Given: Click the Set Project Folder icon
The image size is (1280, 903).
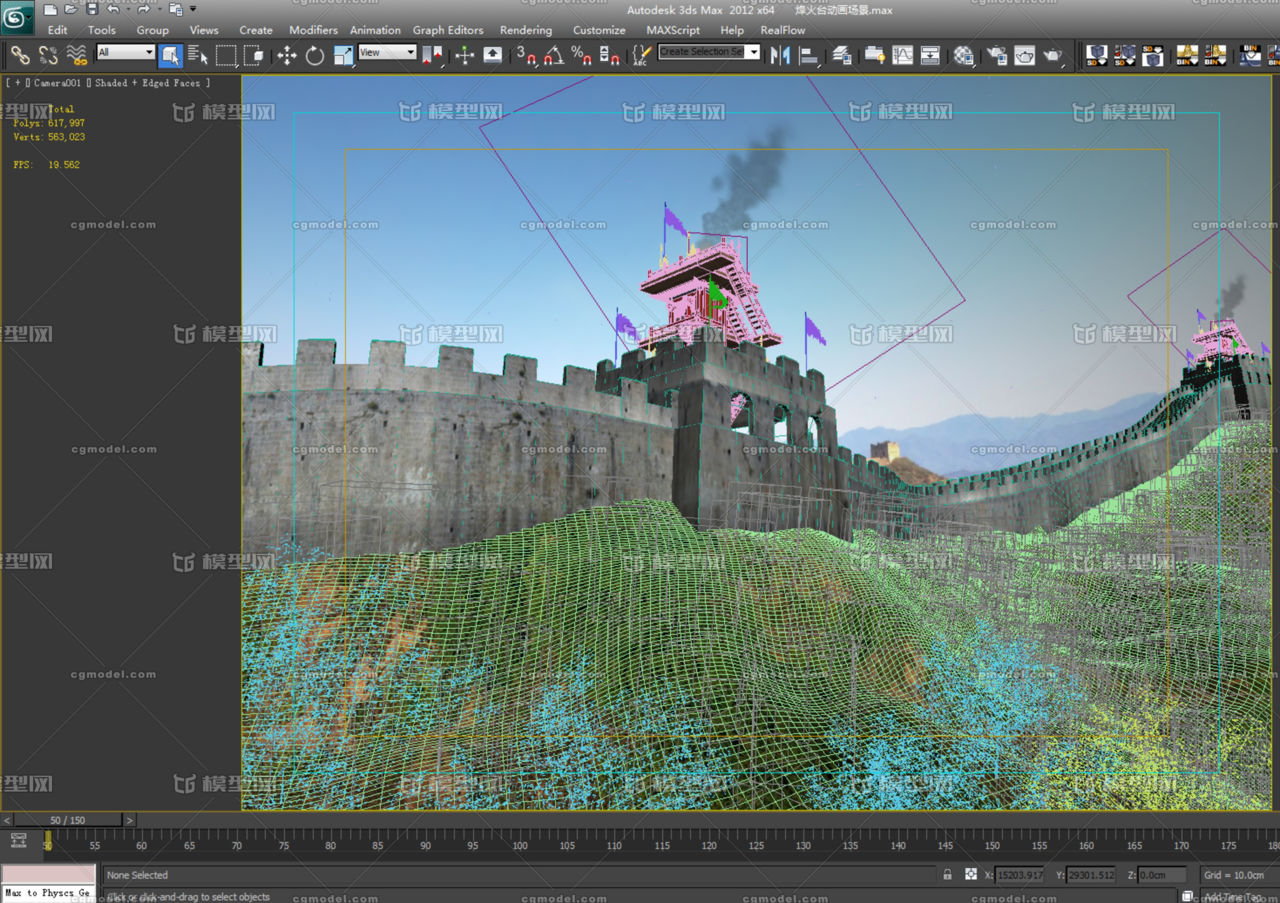Looking at the screenshot, I should [x=175, y=9].
